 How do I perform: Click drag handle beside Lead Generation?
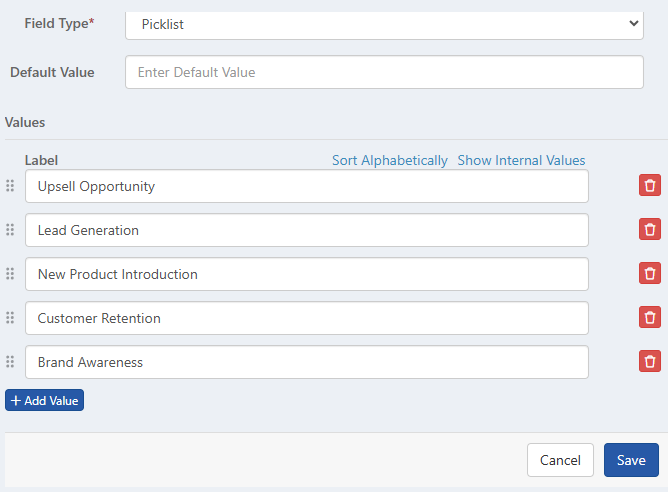tap(10, 230)
